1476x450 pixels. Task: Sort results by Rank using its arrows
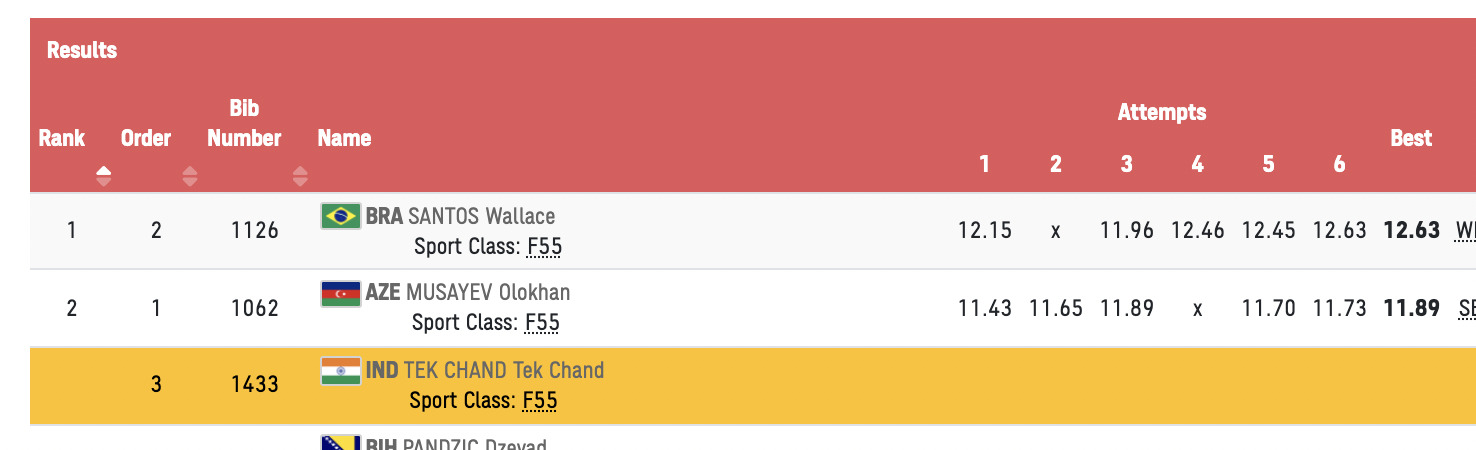104,177
